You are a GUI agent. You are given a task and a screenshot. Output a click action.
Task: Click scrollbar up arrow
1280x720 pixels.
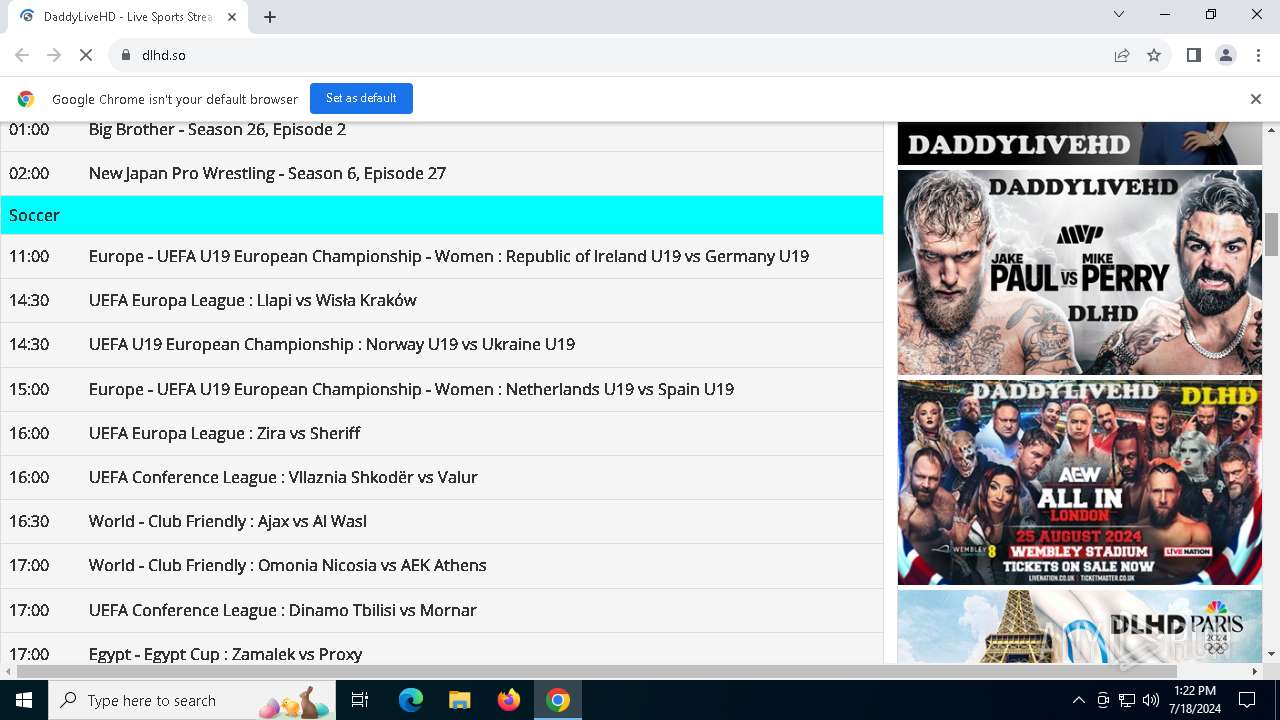click(x=1272, y=130)
